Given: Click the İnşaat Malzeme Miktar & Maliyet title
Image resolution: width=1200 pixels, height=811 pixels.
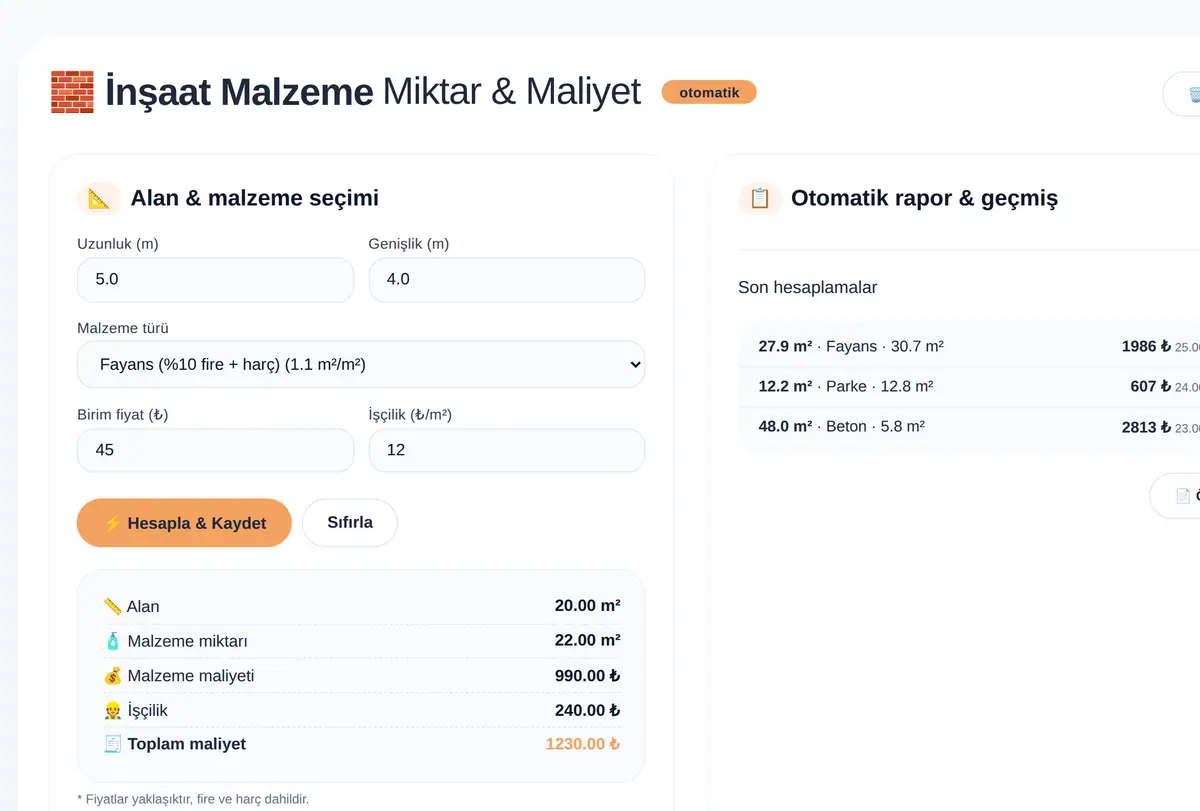Looking at the screenshot, I should pyautogui.click(x=373, y=92).
